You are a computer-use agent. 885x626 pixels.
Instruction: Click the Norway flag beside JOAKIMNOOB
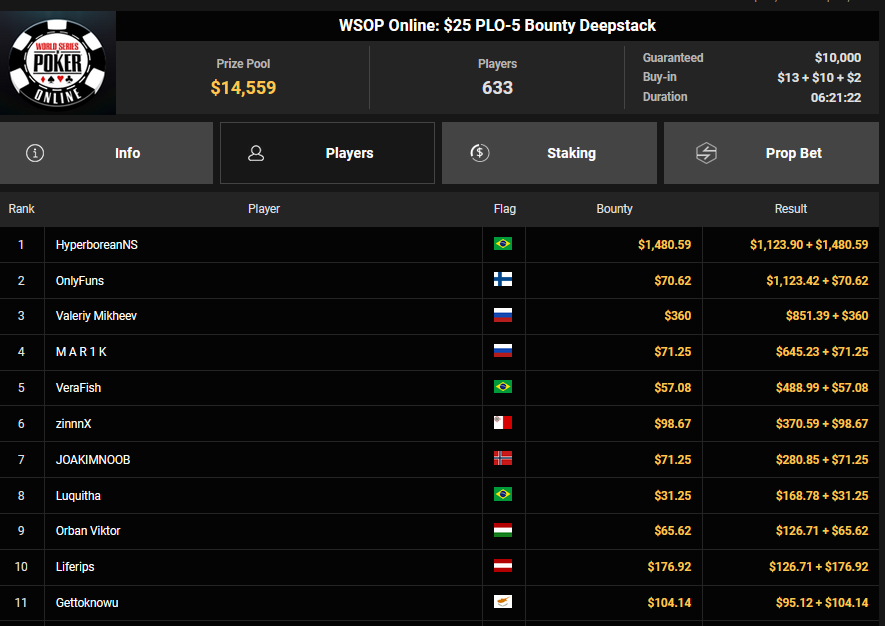(503, 459)
